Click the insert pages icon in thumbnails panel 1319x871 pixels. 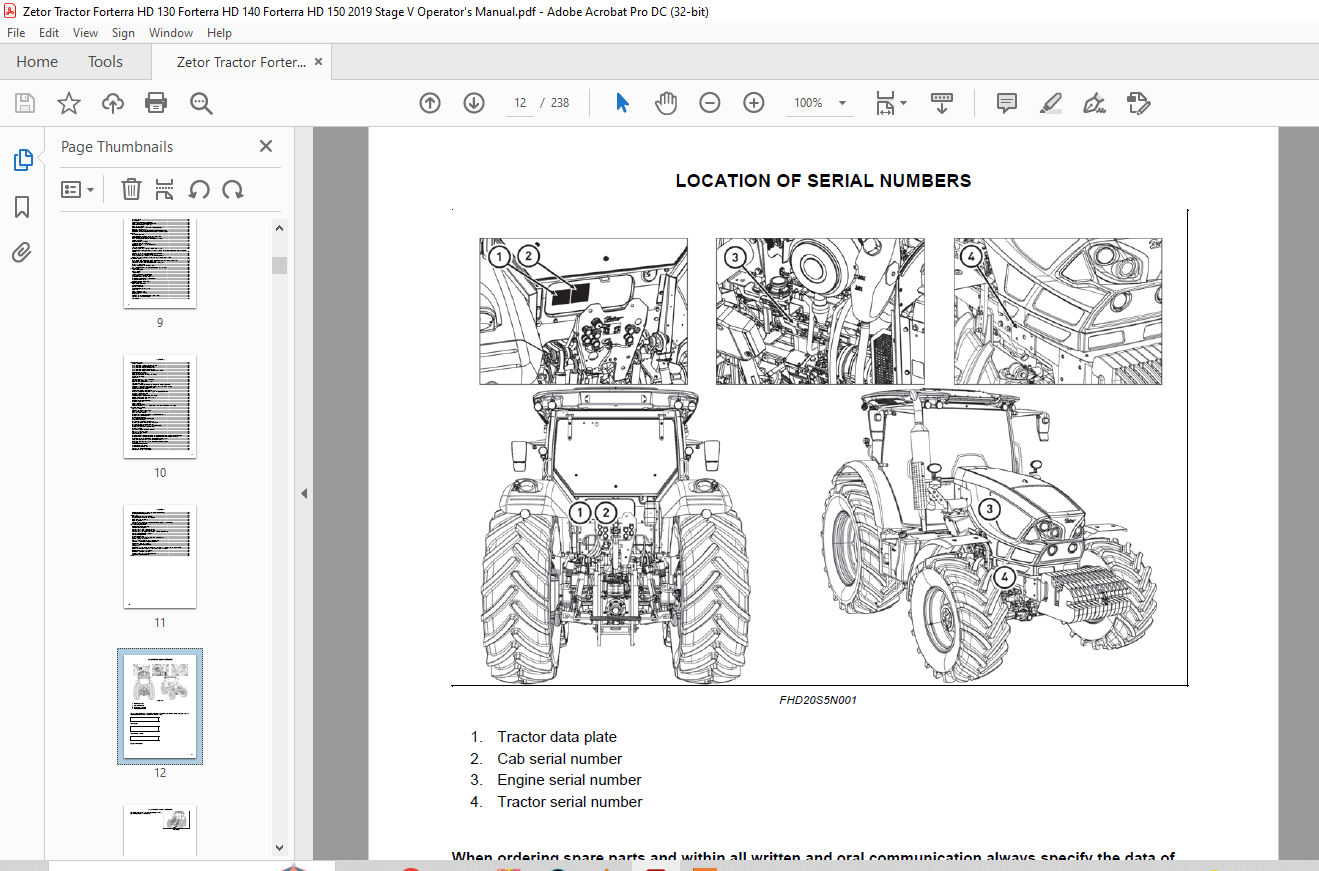pyautogui.click(x=165, y=189)
